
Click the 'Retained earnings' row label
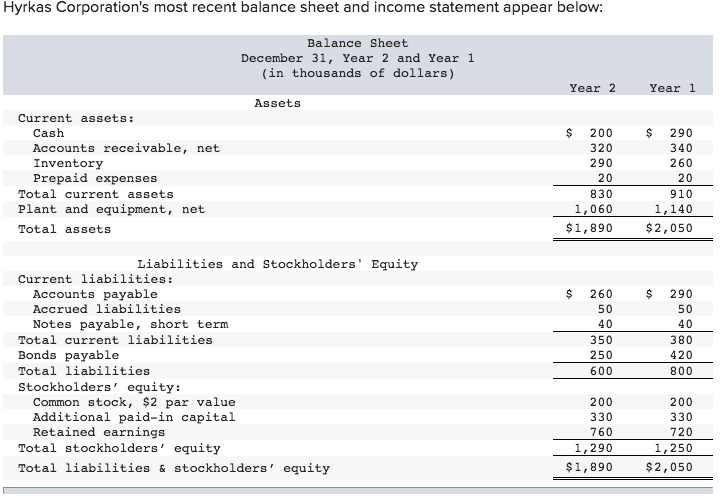tap(99, 433)
